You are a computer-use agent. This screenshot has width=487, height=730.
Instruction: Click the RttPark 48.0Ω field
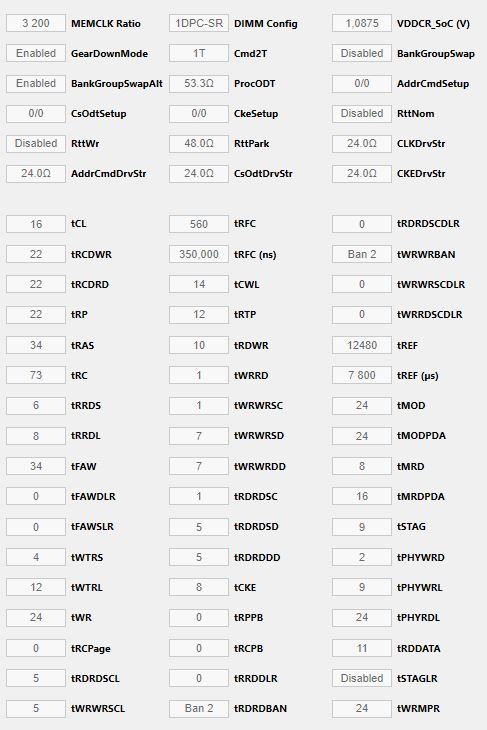tap(199, 143)
